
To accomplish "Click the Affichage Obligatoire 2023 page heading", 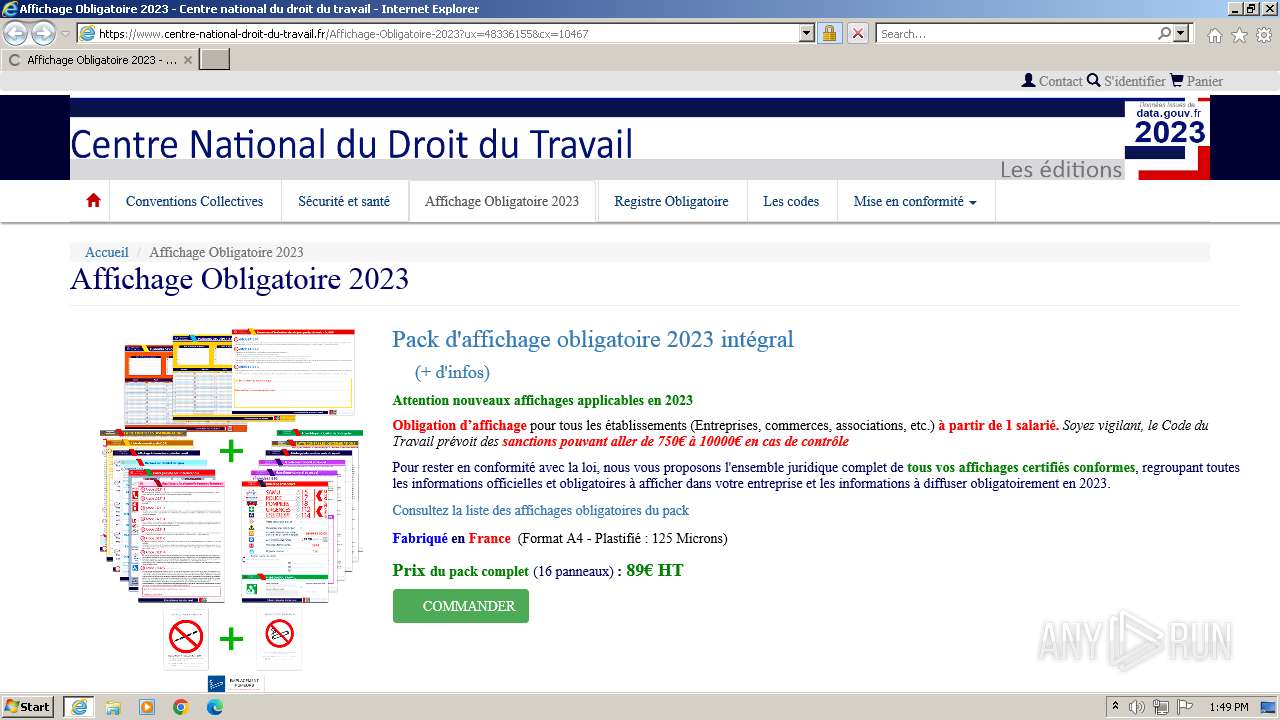I will pos(240,279).
